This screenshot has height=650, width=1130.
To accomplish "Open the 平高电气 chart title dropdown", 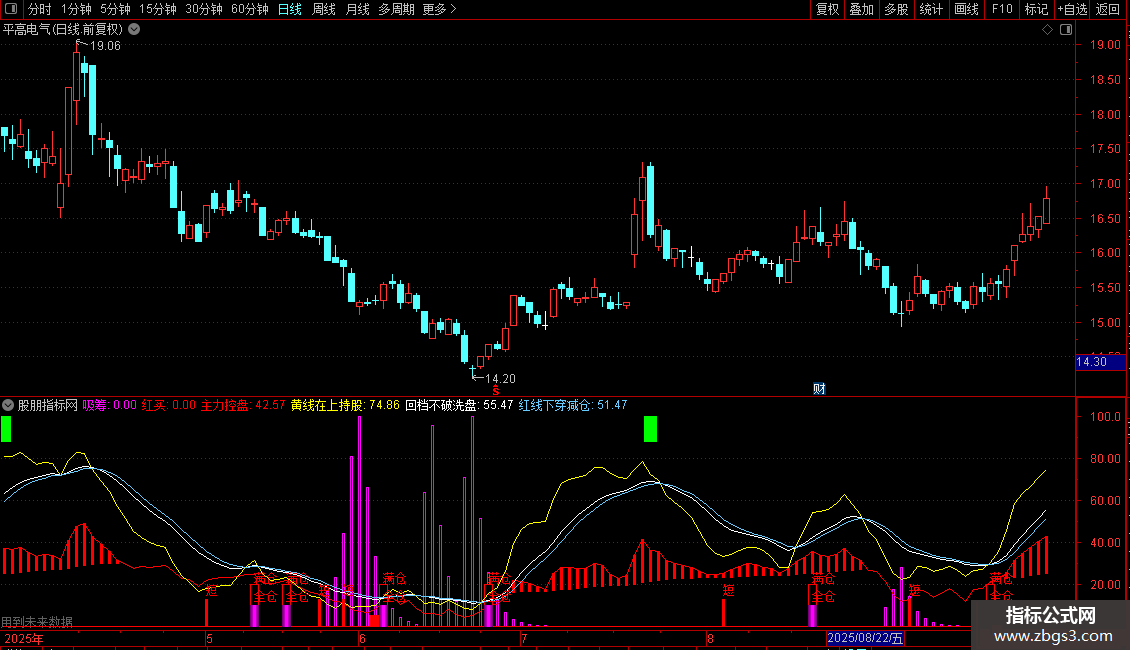I will [x=134, y=30].
